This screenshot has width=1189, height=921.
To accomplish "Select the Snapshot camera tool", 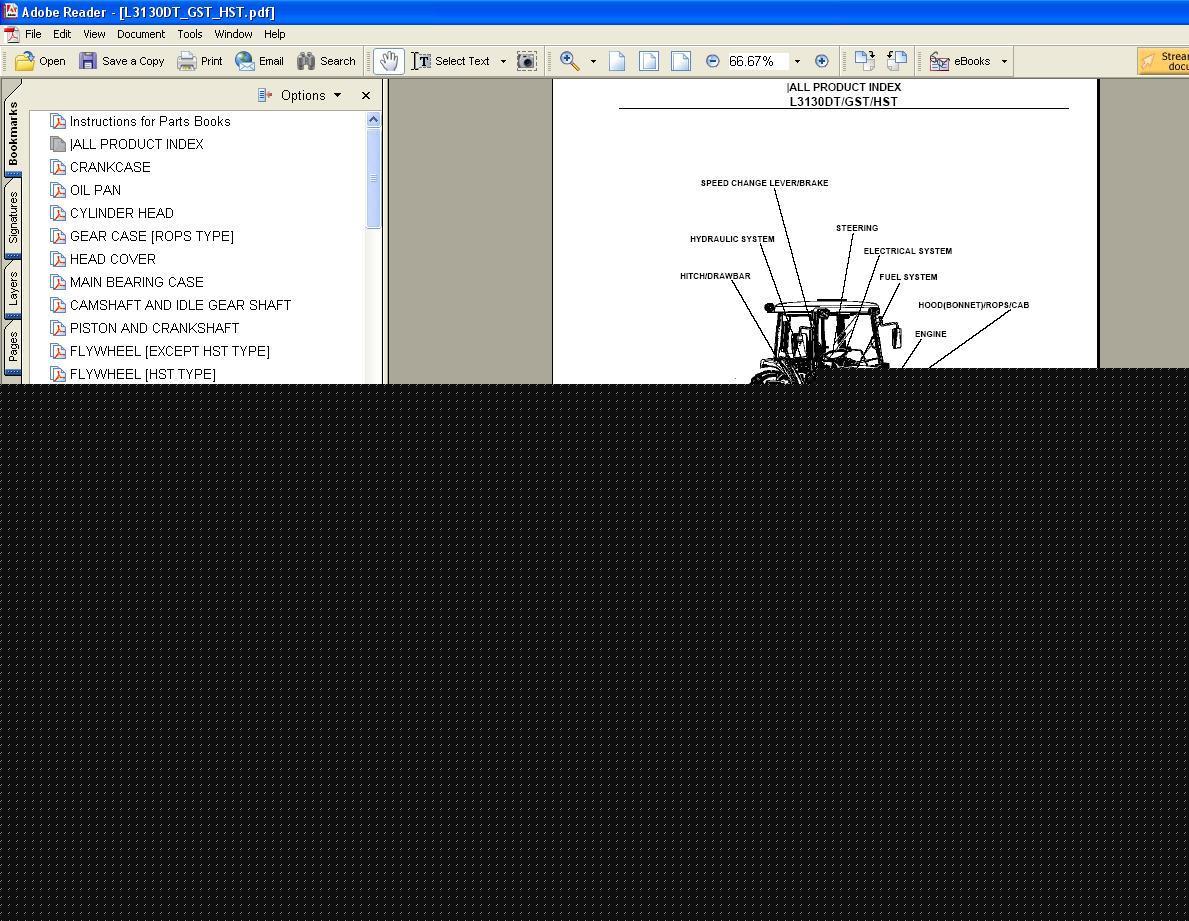I will tap(526, 61).
